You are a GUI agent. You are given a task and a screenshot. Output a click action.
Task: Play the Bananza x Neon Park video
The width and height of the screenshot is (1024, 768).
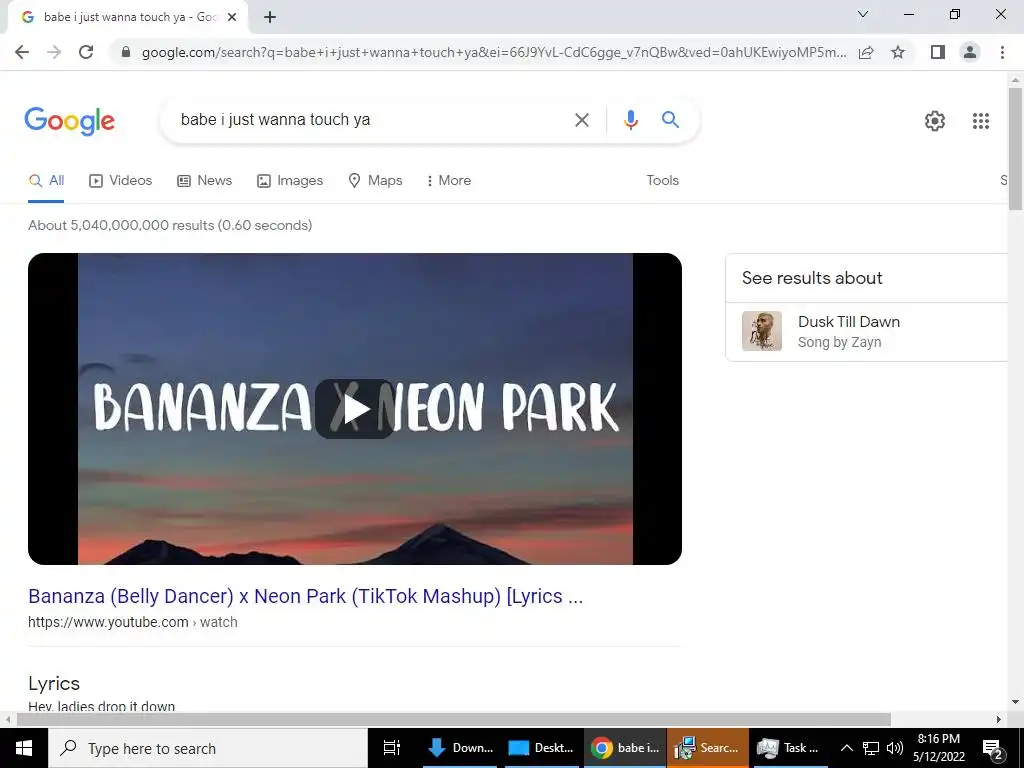pos(355,409)
